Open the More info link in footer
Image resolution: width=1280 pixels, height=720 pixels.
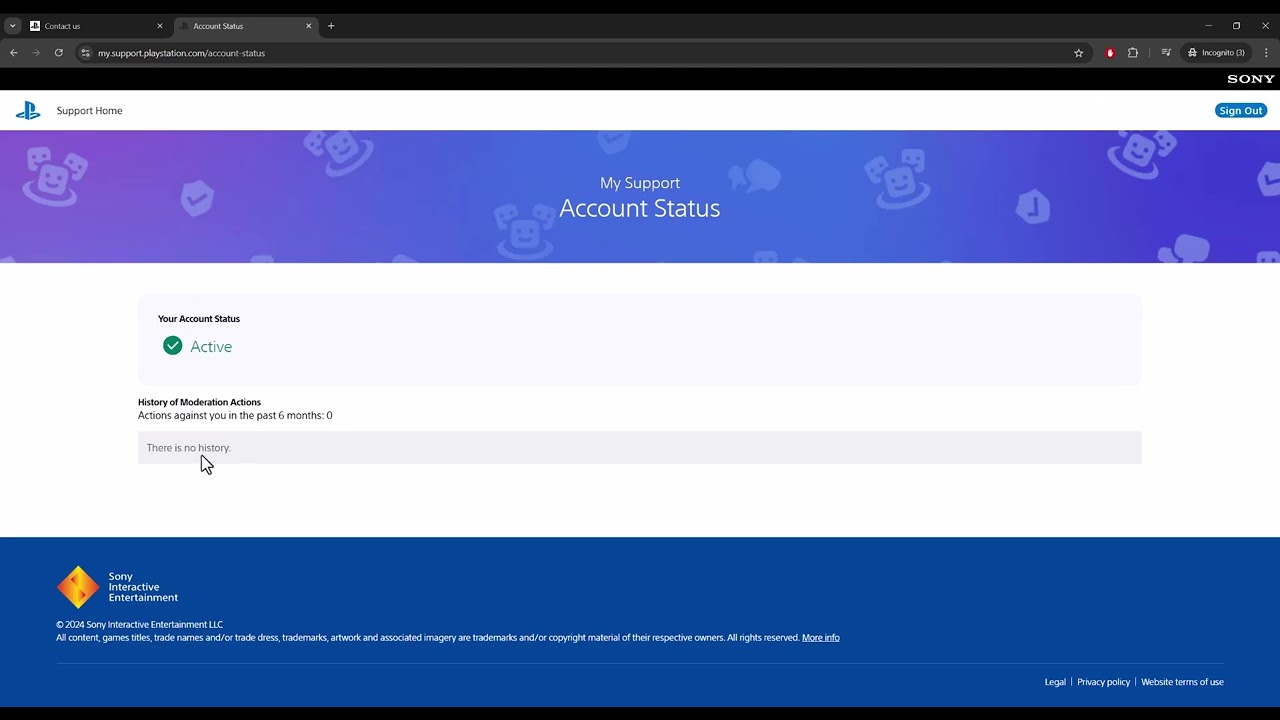click(821, 638)
